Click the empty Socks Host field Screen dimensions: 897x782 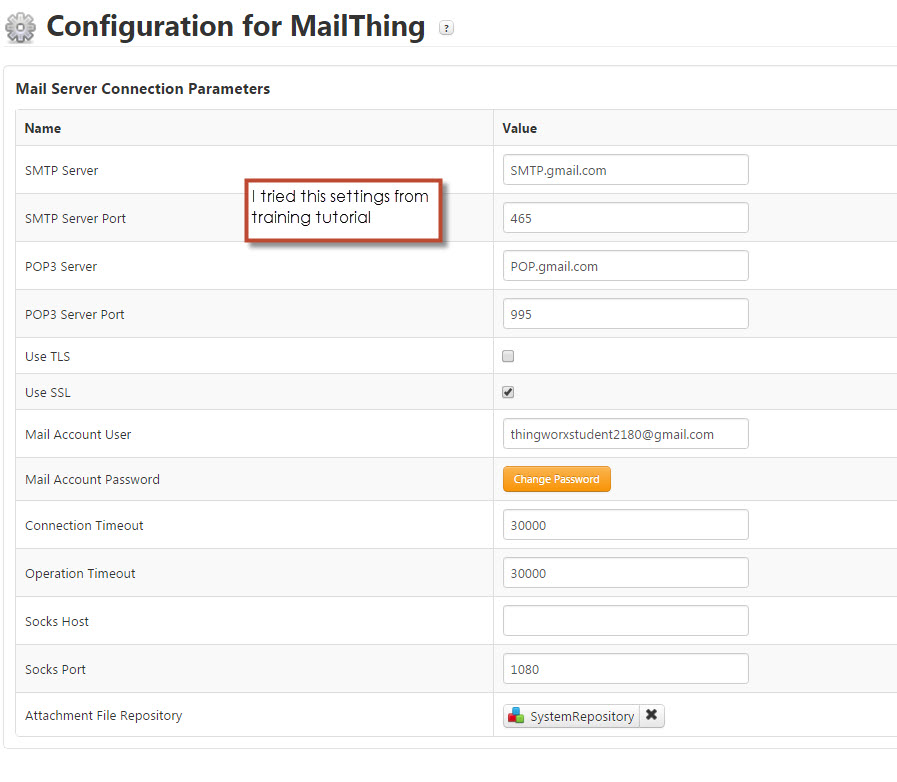click(x=625, y=620)
